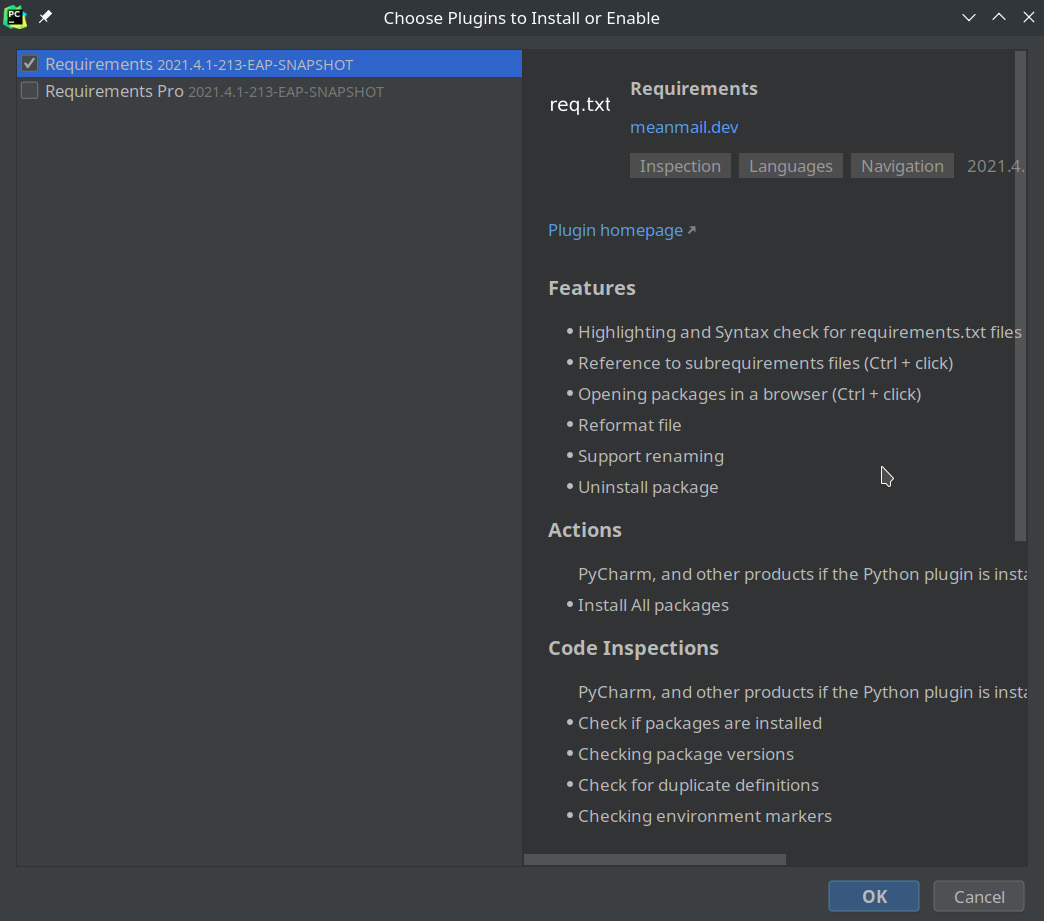
Task: Confirm with the OK button
Action: click(874, 896)
